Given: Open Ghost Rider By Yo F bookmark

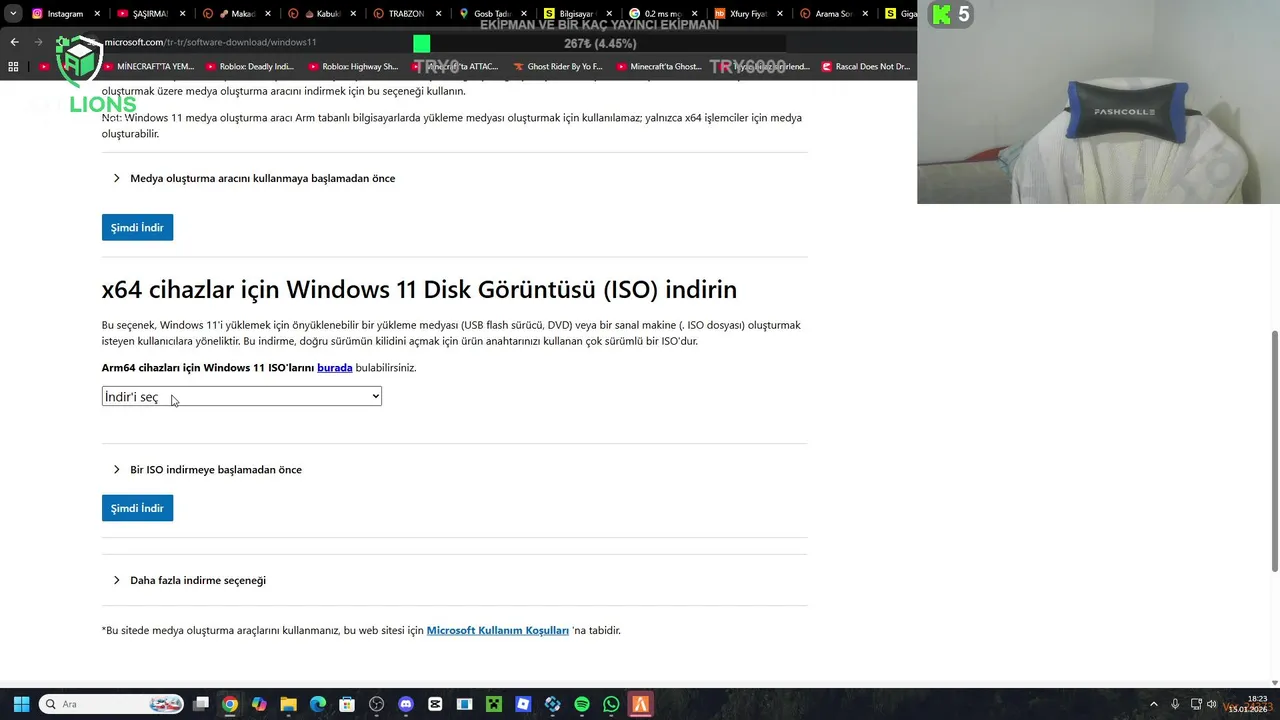Looking at the screenshot, I should [556, 67].
